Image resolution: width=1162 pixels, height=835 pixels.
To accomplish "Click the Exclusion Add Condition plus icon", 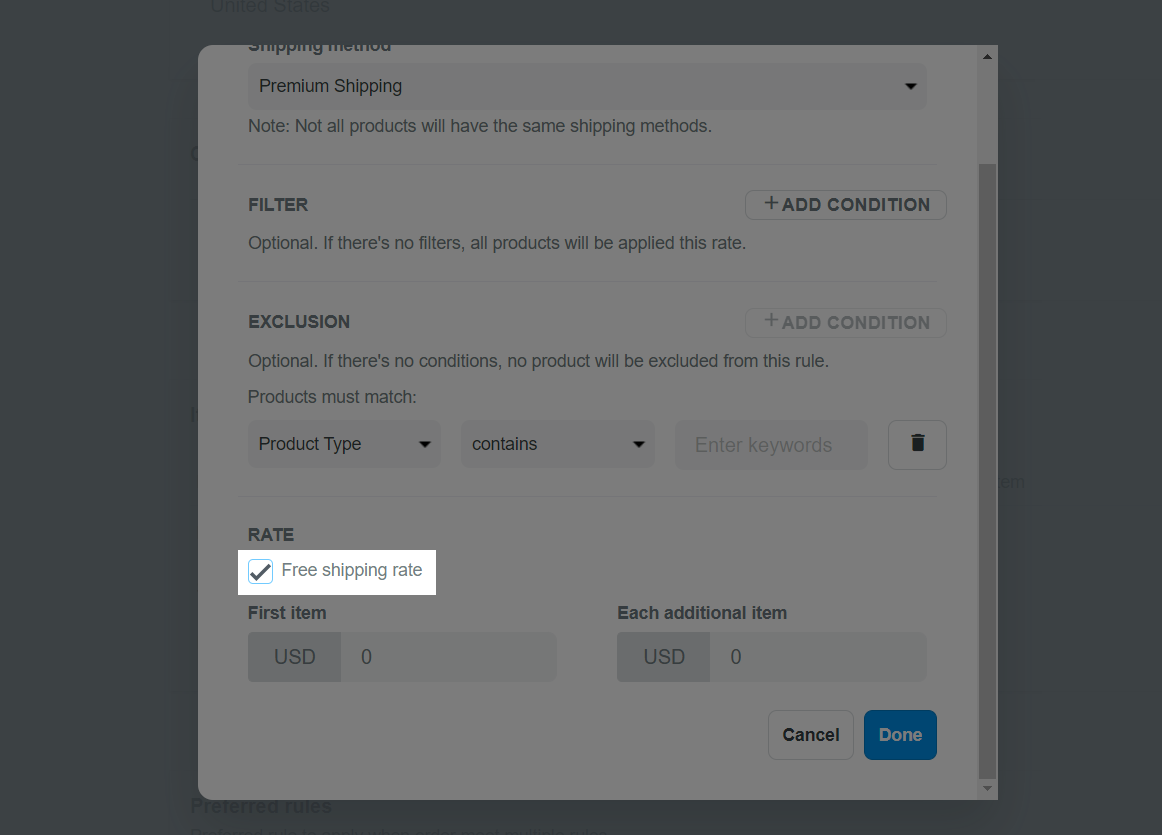I will click(771, 321).
